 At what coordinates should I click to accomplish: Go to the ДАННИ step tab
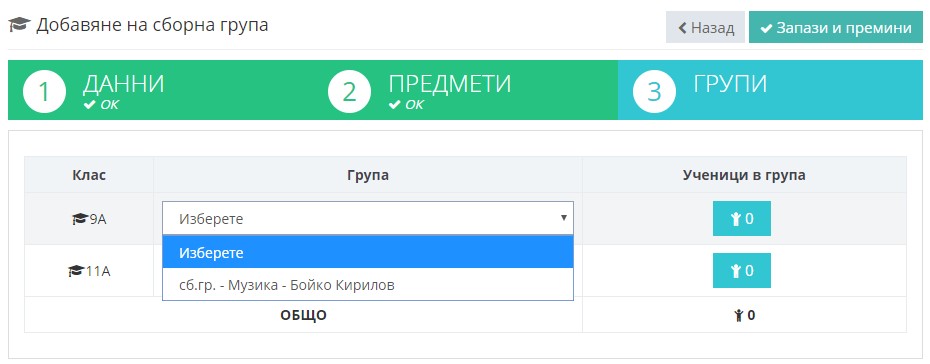161,90
